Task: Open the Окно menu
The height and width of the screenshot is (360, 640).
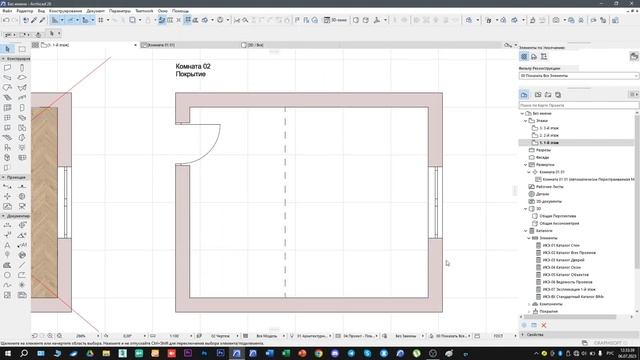Action: click(x=162, y=11)
